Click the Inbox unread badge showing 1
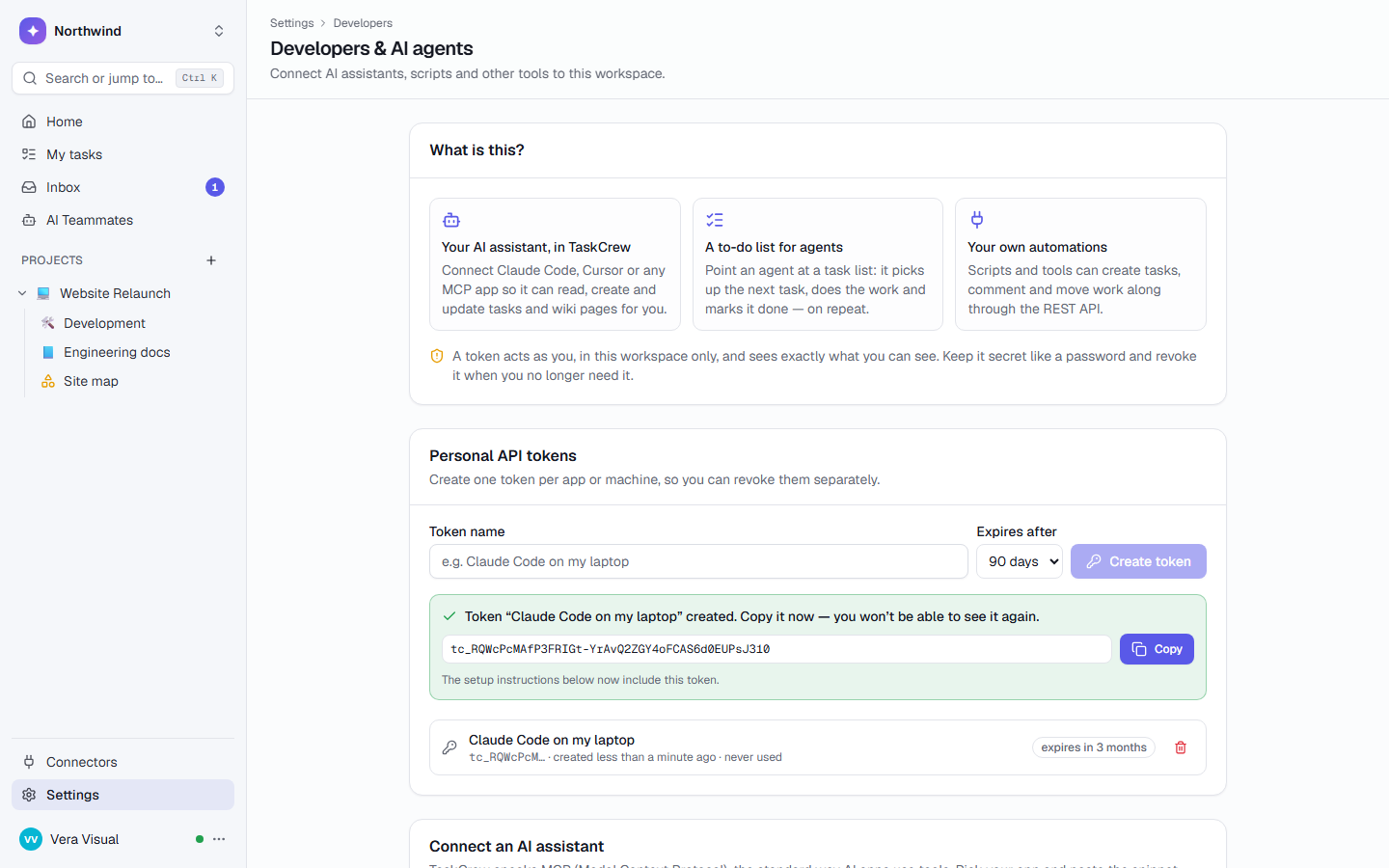1389x868 pixels. [215, 187]
